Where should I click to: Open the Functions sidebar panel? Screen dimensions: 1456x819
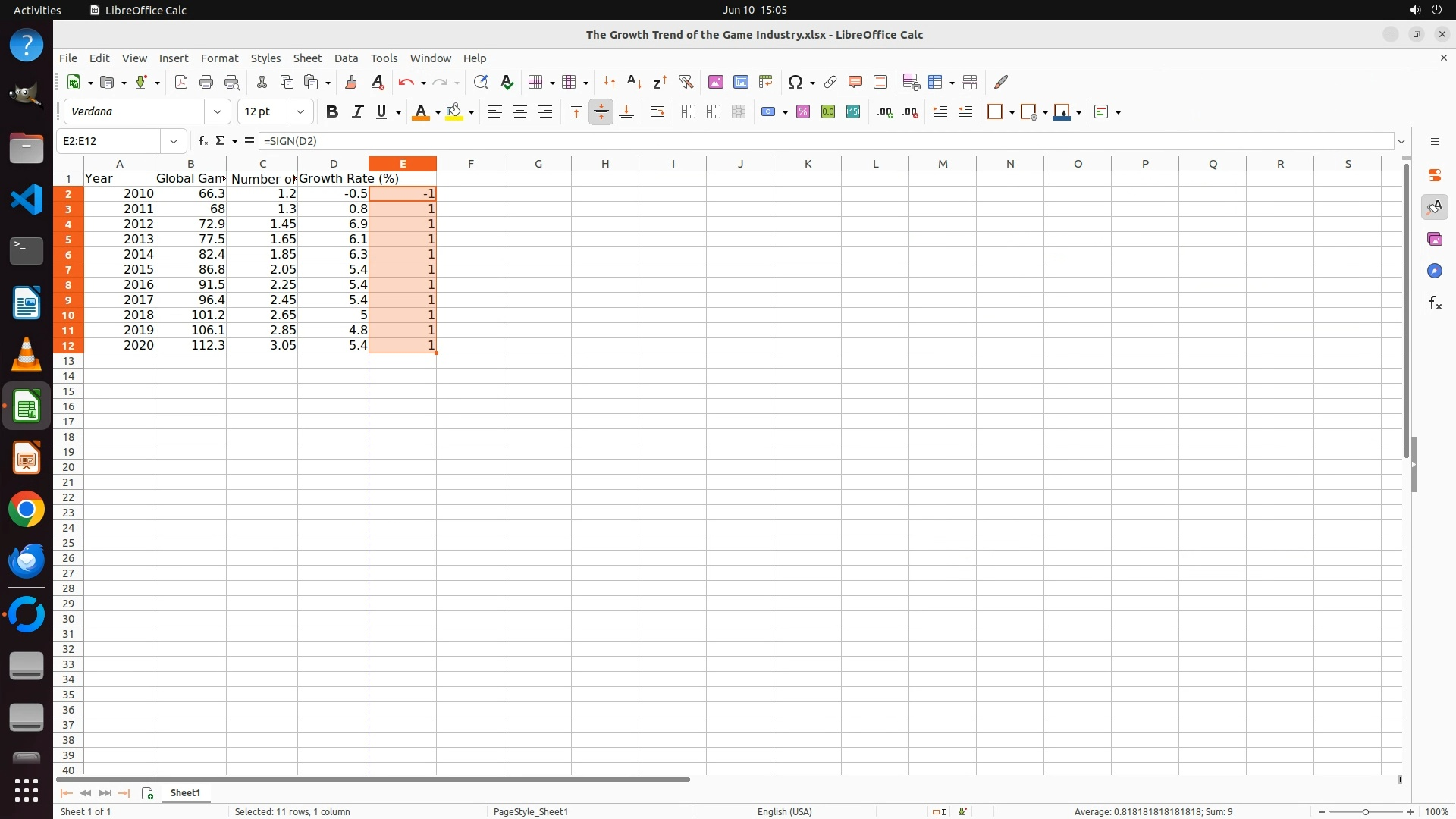1435,303
